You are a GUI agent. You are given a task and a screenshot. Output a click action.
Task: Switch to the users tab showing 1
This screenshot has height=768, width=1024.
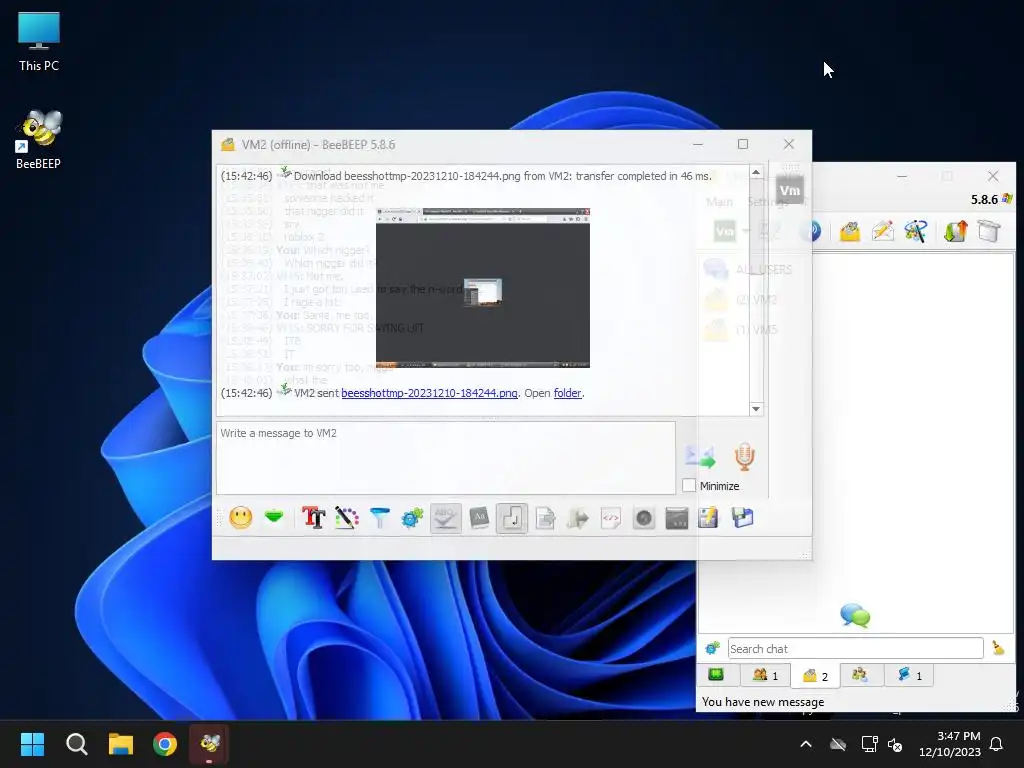pyautogui.click(x=765, y=675)
